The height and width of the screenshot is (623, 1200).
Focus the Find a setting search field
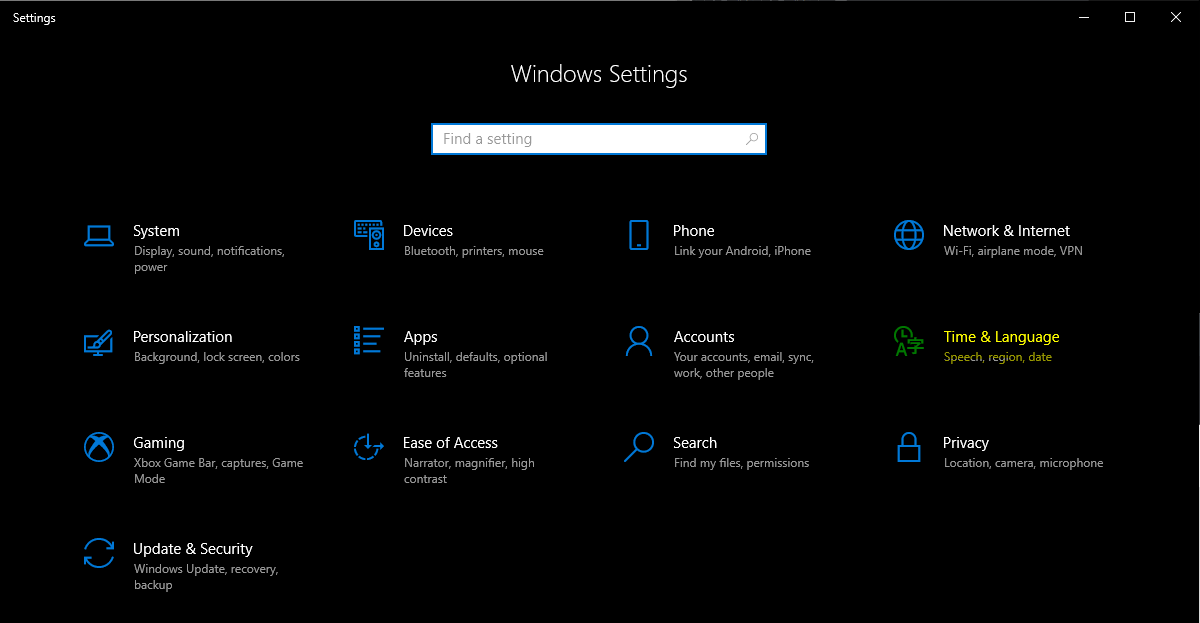tap(599, 139)
